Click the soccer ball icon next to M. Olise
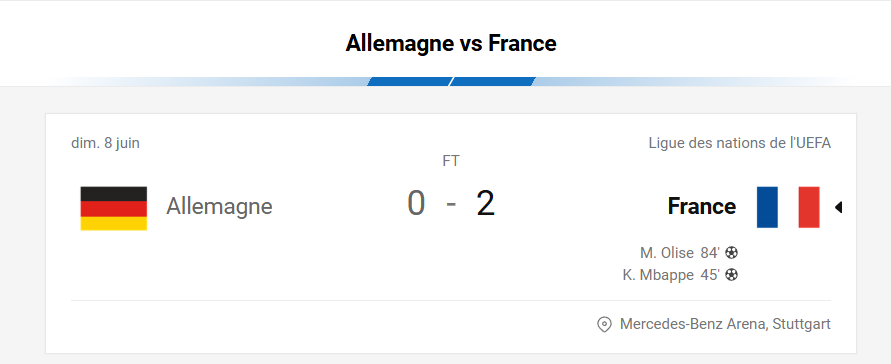The height and width of the screenshot is (364, 891). [x=732, y=253]
